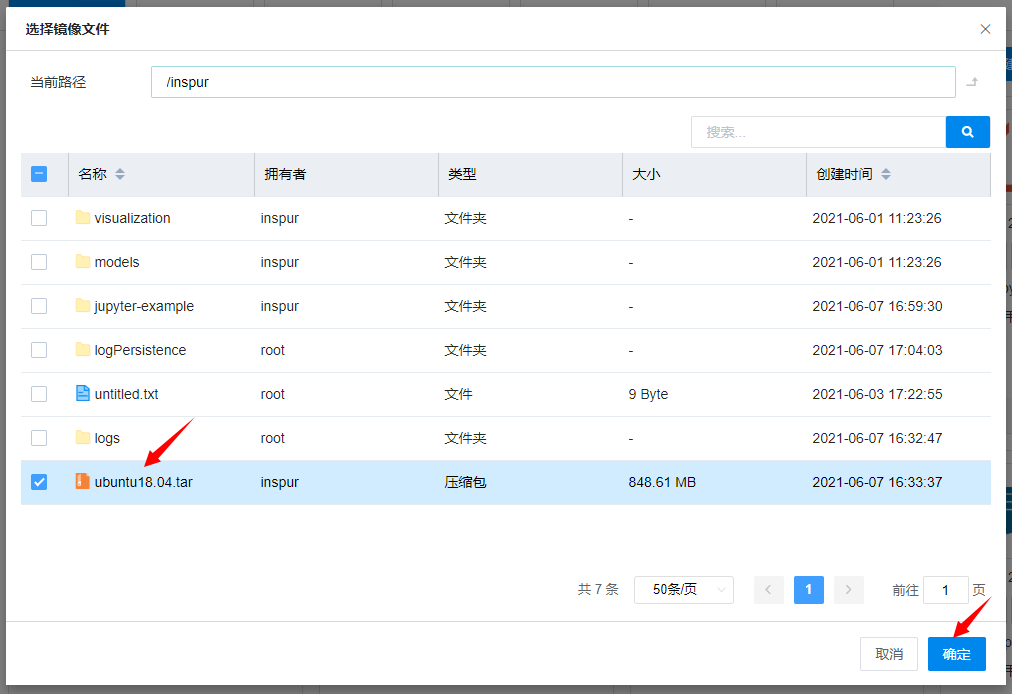Sort by 创建时间 column arrows
The width and height of the screenshot is (1012, 694).
pyautogui.click(x=886, y=174)
